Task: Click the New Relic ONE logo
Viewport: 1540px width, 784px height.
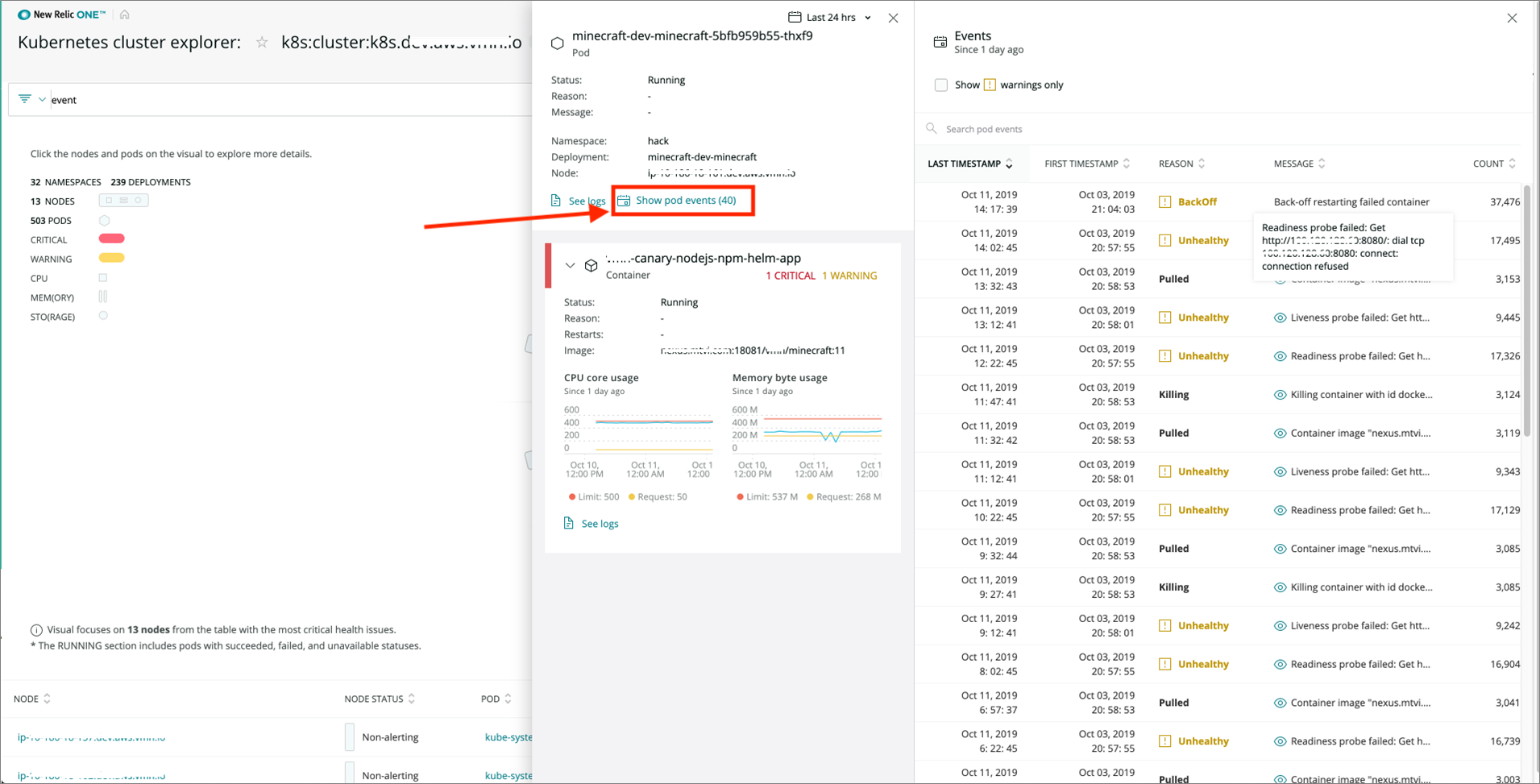Action: 61,15
